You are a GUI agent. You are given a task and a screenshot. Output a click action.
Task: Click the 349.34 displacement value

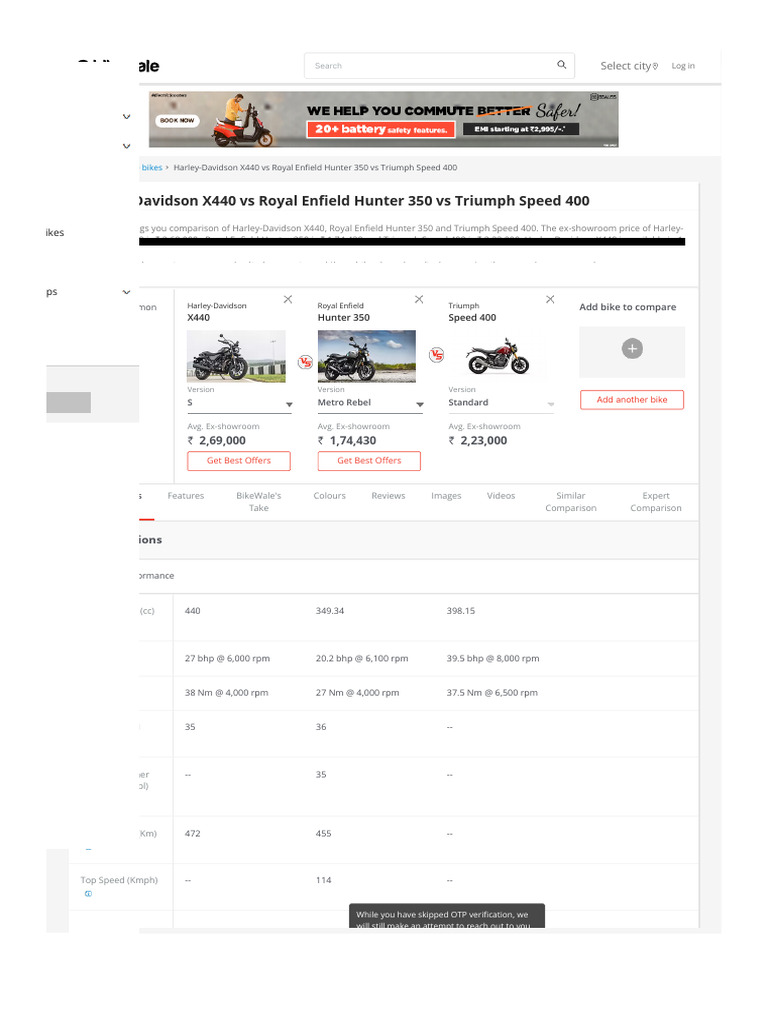[330, 611]
